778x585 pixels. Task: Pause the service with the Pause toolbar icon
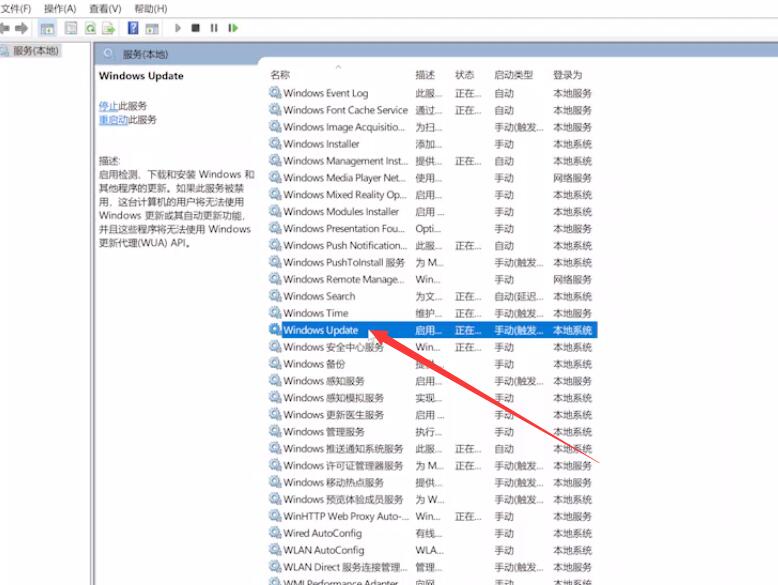(x=214, y=28)
